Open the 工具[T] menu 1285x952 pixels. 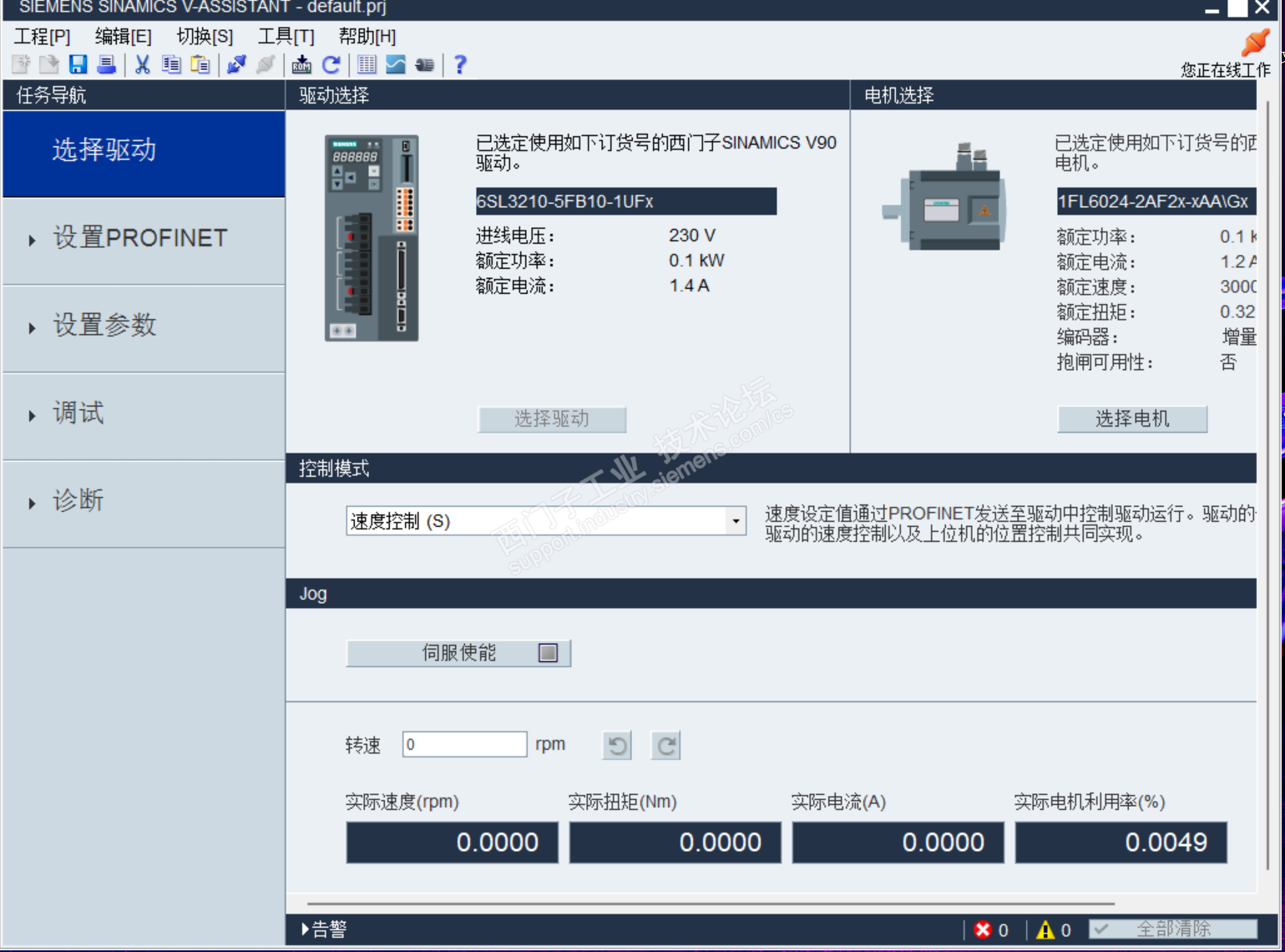point(286,37)
